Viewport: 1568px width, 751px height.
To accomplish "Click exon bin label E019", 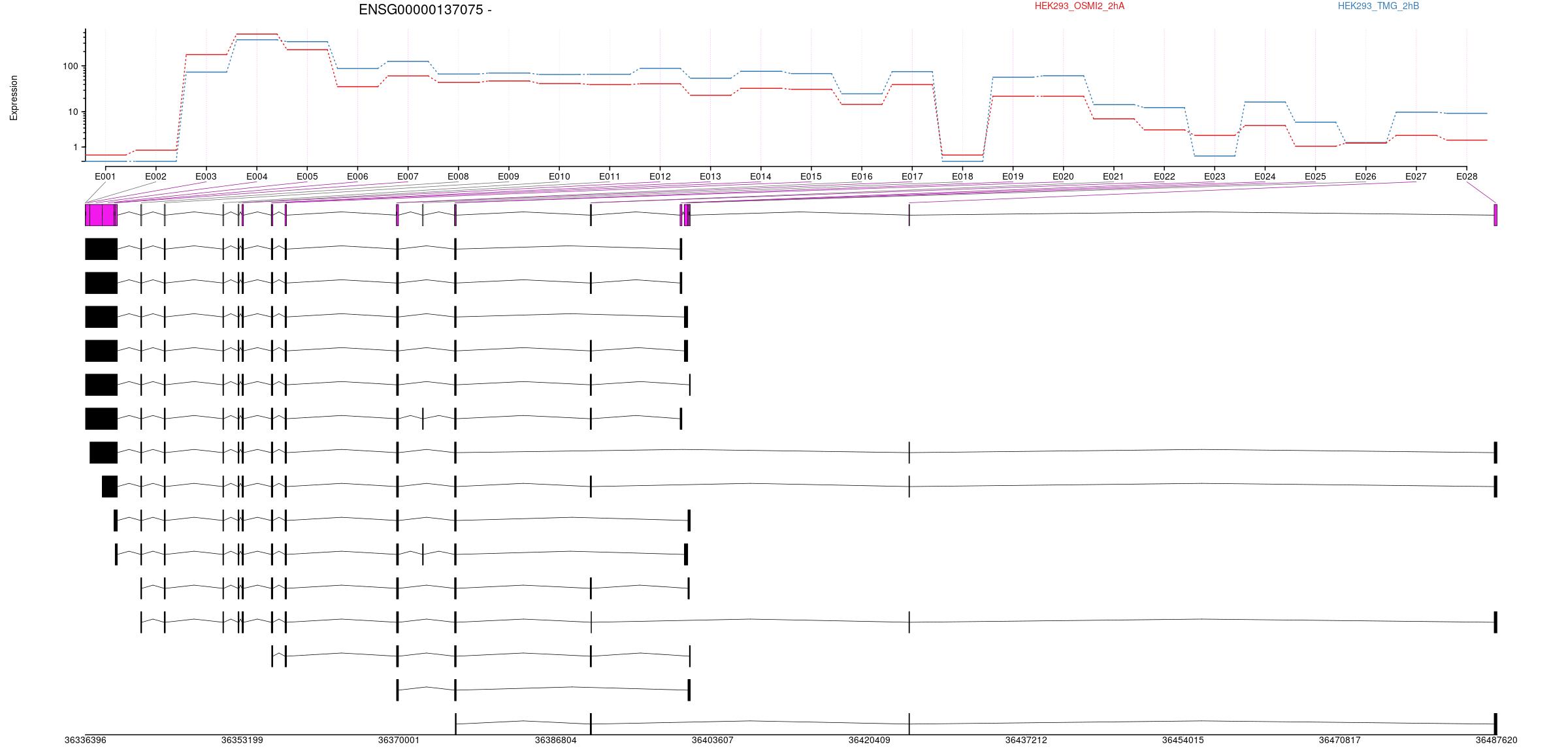I will pos(1013,176).
